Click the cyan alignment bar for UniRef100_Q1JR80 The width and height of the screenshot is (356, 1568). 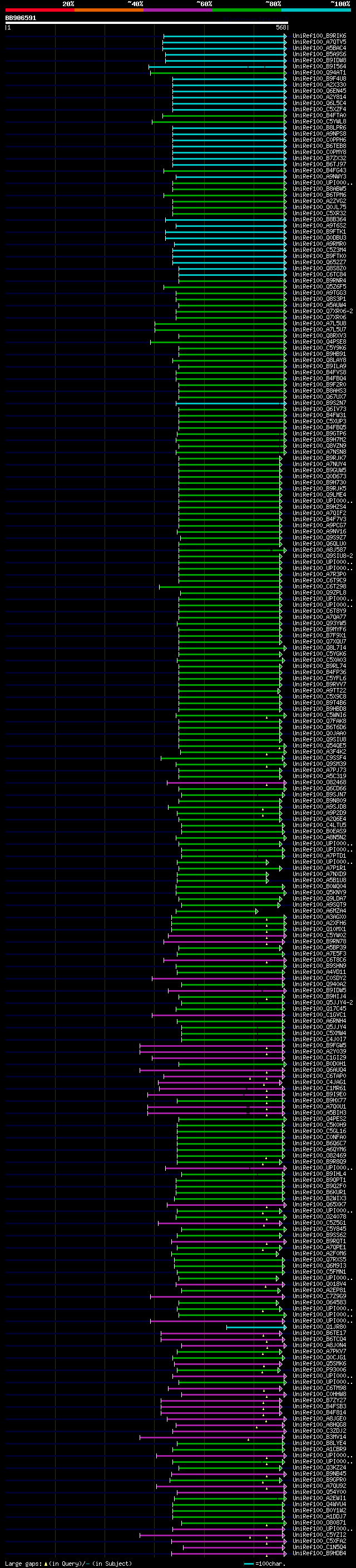pos(256,1327)
